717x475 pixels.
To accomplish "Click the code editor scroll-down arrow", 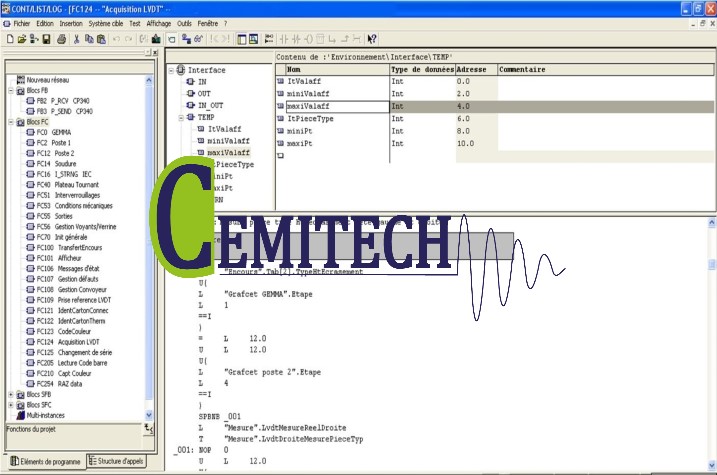I will (x=712, y=465).
